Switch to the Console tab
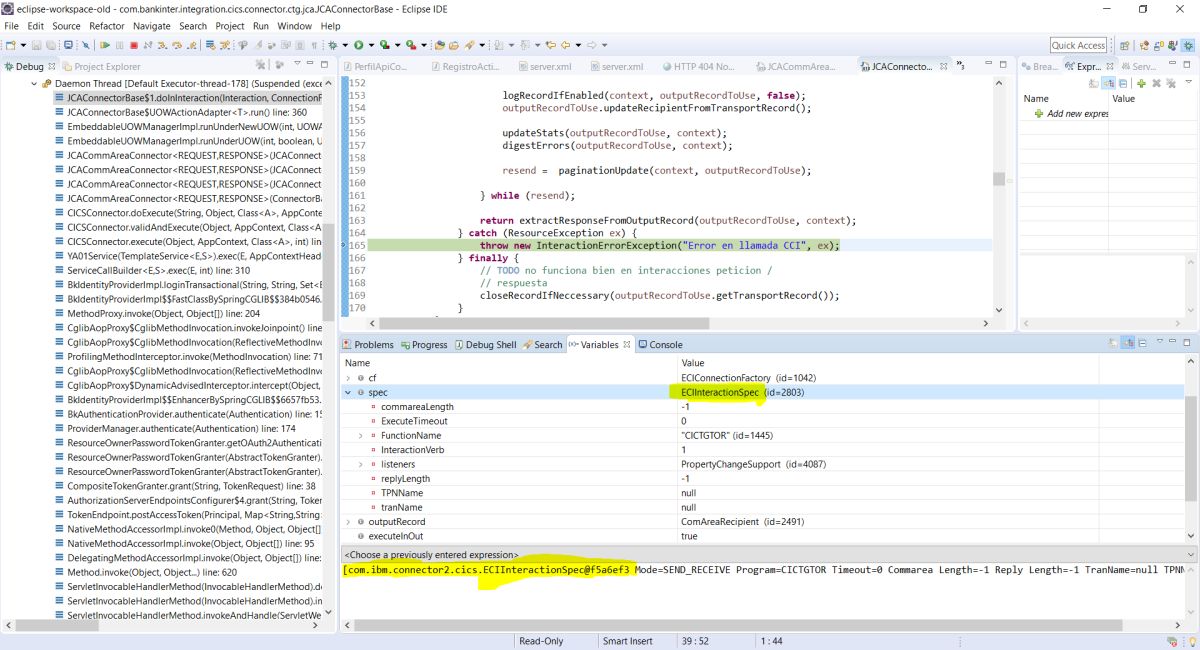The width and height of the screenshot is (1200, 650). pyautogui.click(x=660, y=344)
